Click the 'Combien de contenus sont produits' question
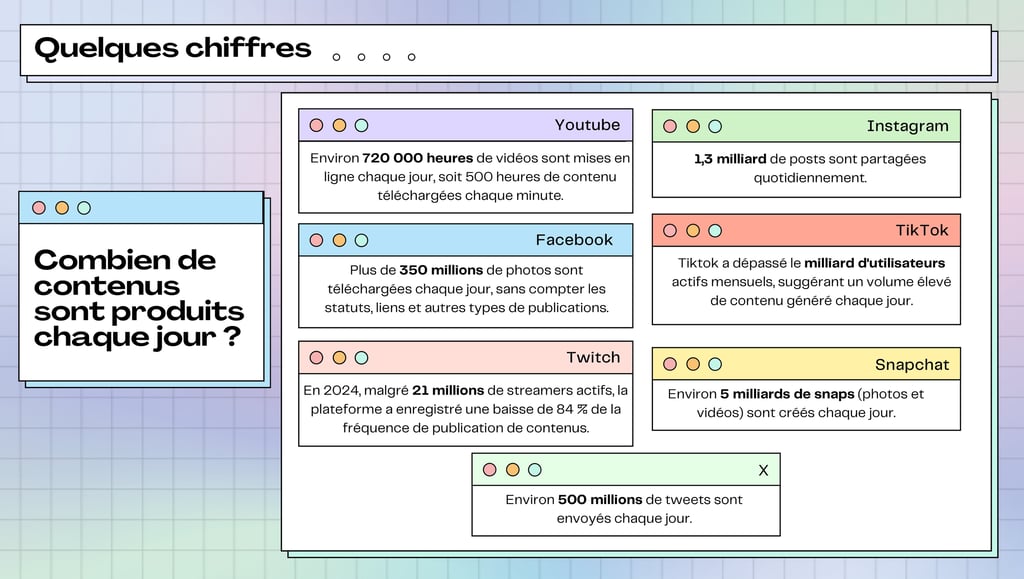The width and height of the screenshot is (1024, 579). (x=138, y=298)
